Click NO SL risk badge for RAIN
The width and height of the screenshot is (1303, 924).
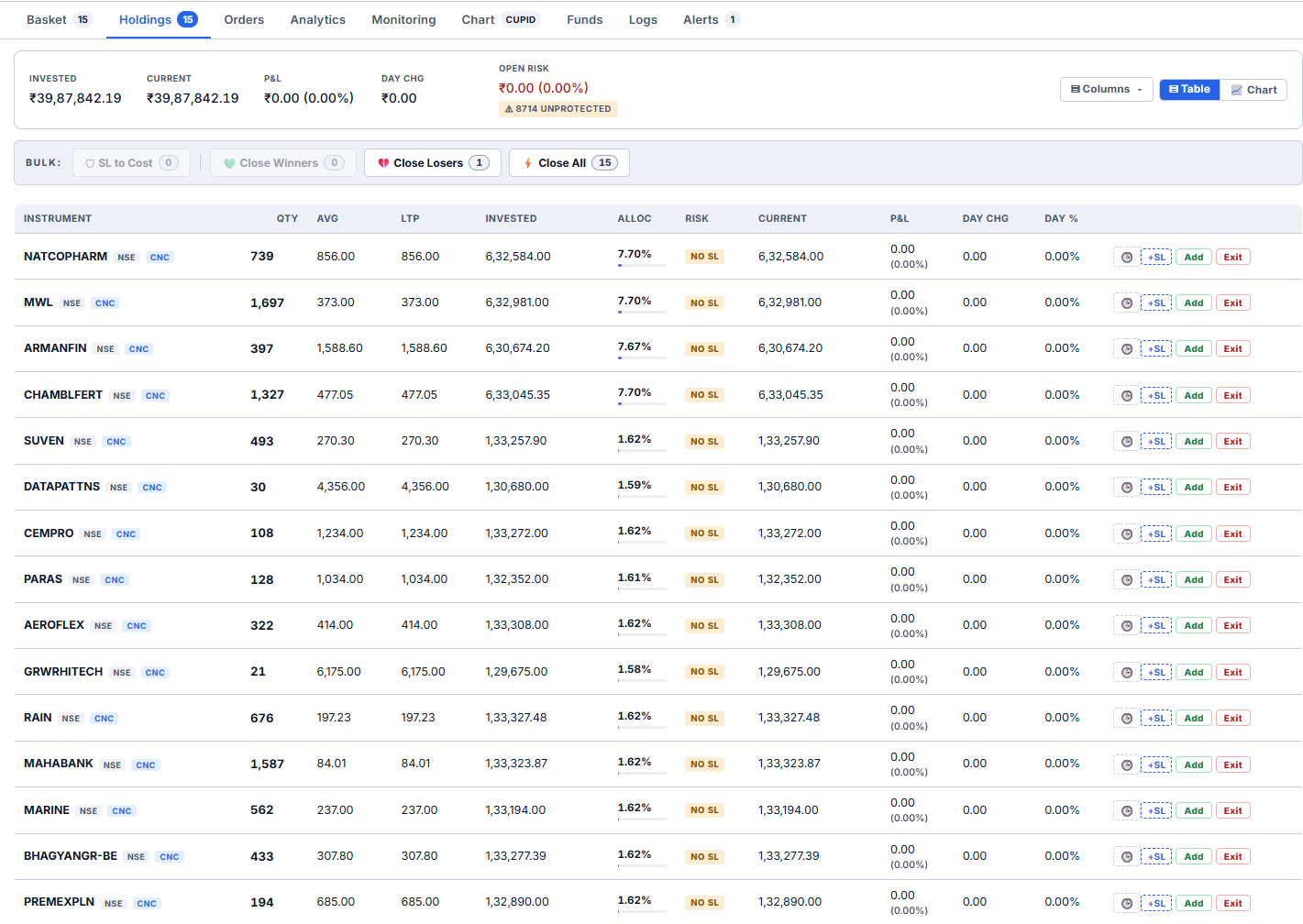coord(704,719)
